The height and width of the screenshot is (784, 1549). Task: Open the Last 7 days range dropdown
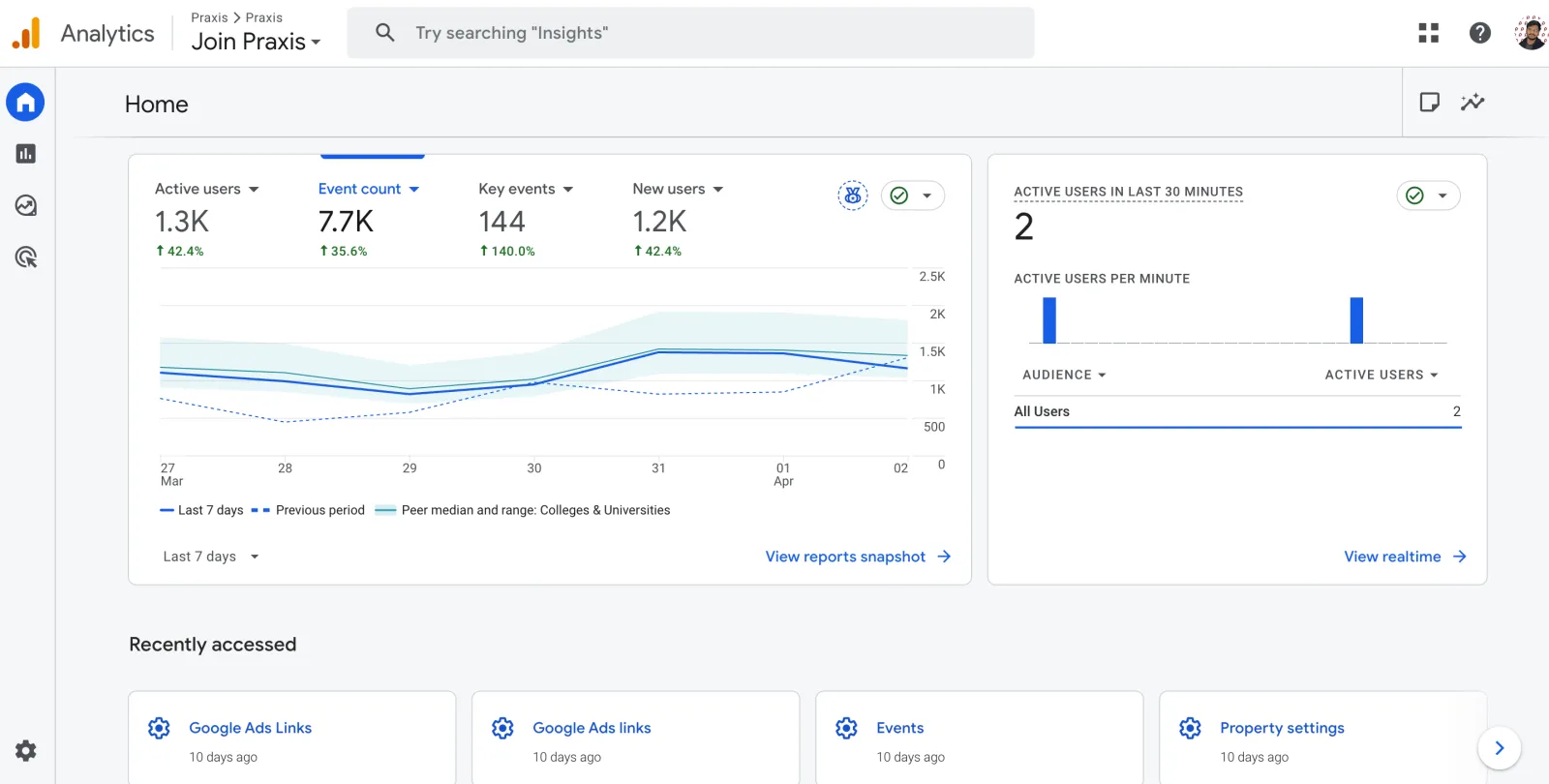point(211,557)
